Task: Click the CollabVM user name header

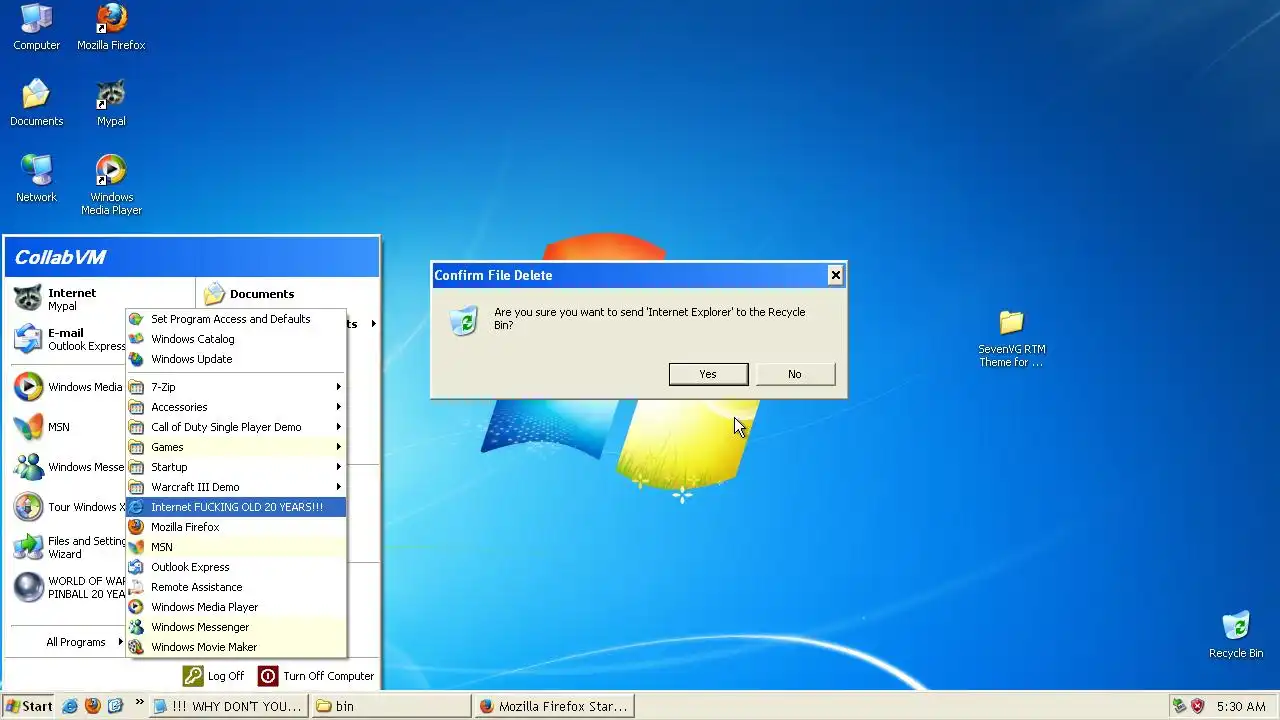Action: coord(60,257)
